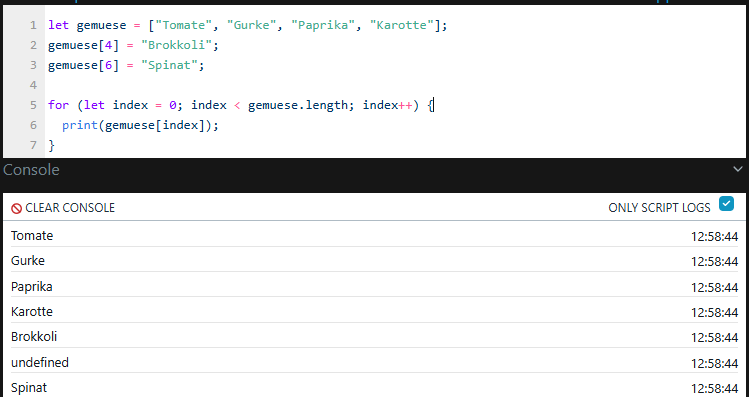Click the red clear console icon

[x=17, y=208]
